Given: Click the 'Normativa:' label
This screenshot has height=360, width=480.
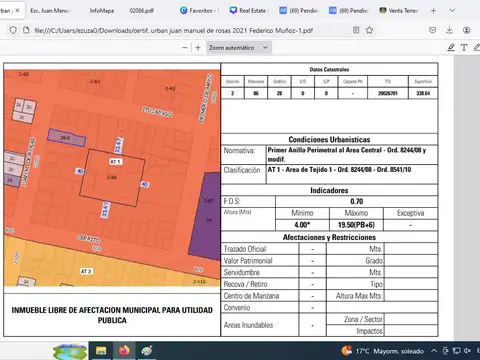Looking at the screenshot, I should (239, 151).
